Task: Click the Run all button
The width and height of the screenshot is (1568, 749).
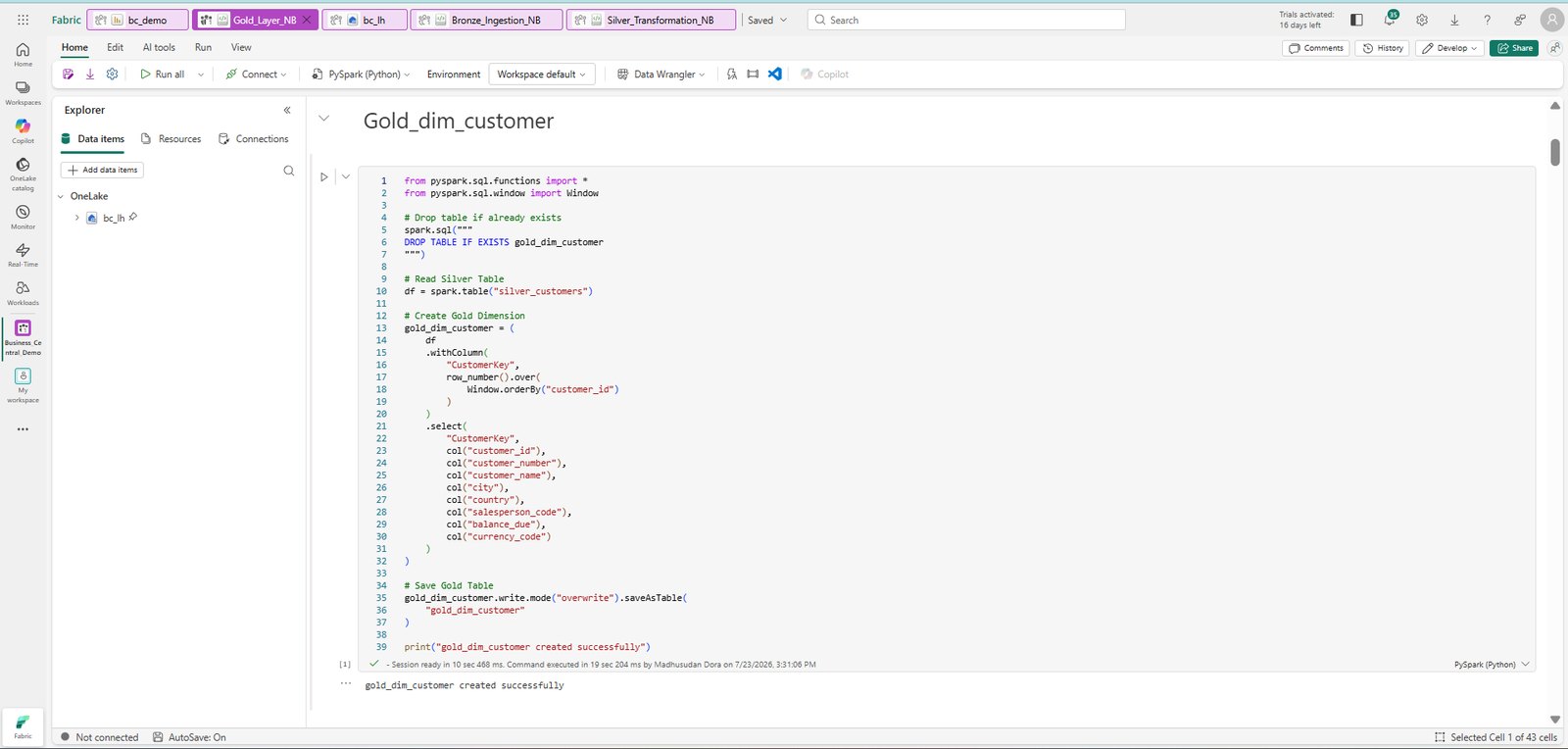Action: click(162, 75)
